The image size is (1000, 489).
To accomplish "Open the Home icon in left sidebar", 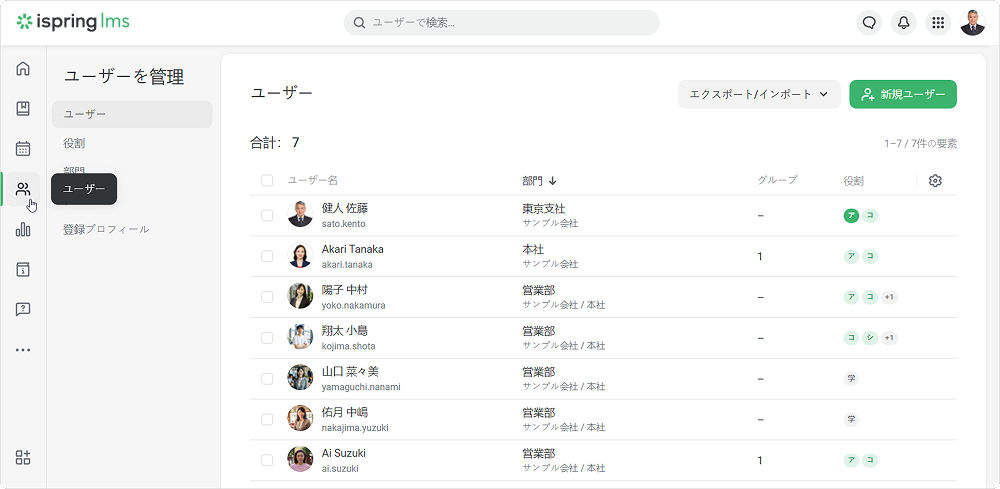I will point(23,69).
